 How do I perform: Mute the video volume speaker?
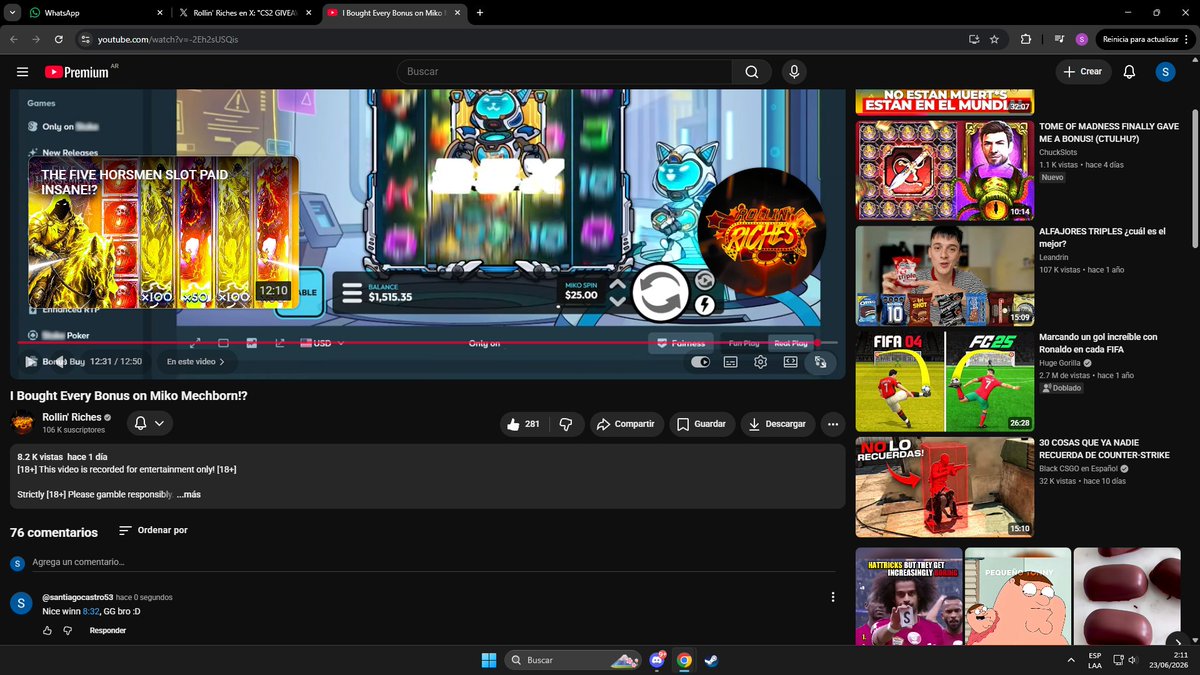coord(61,362)
